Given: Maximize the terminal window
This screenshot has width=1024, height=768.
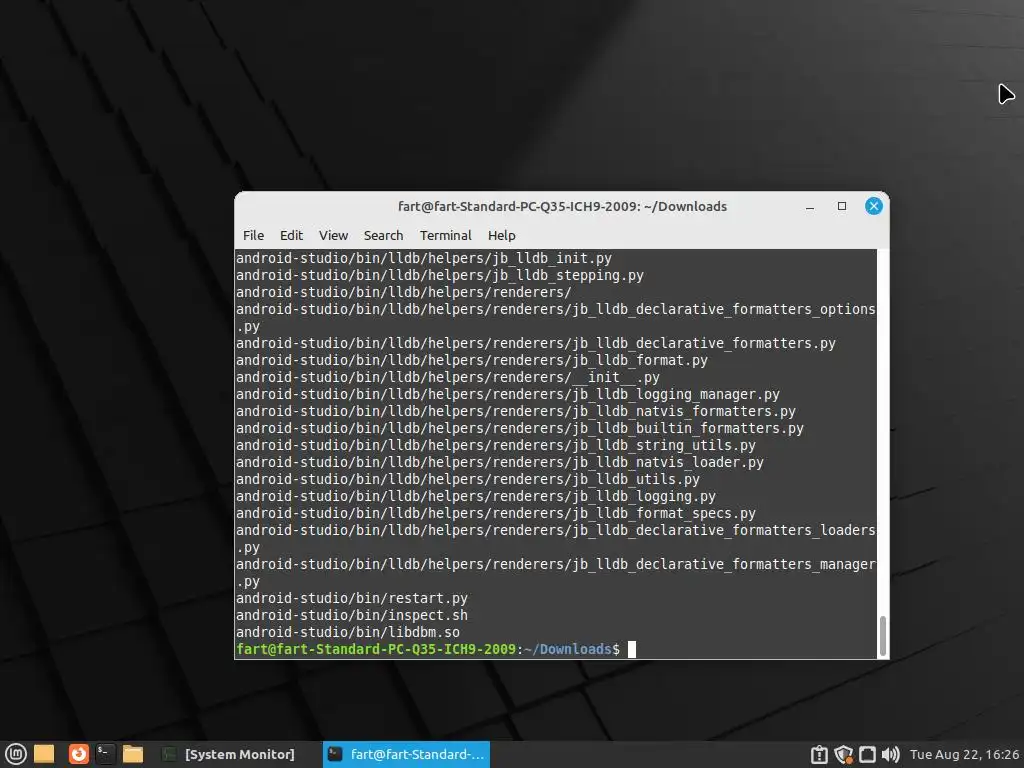Looking at the screenshot, I should coord(842,206).
